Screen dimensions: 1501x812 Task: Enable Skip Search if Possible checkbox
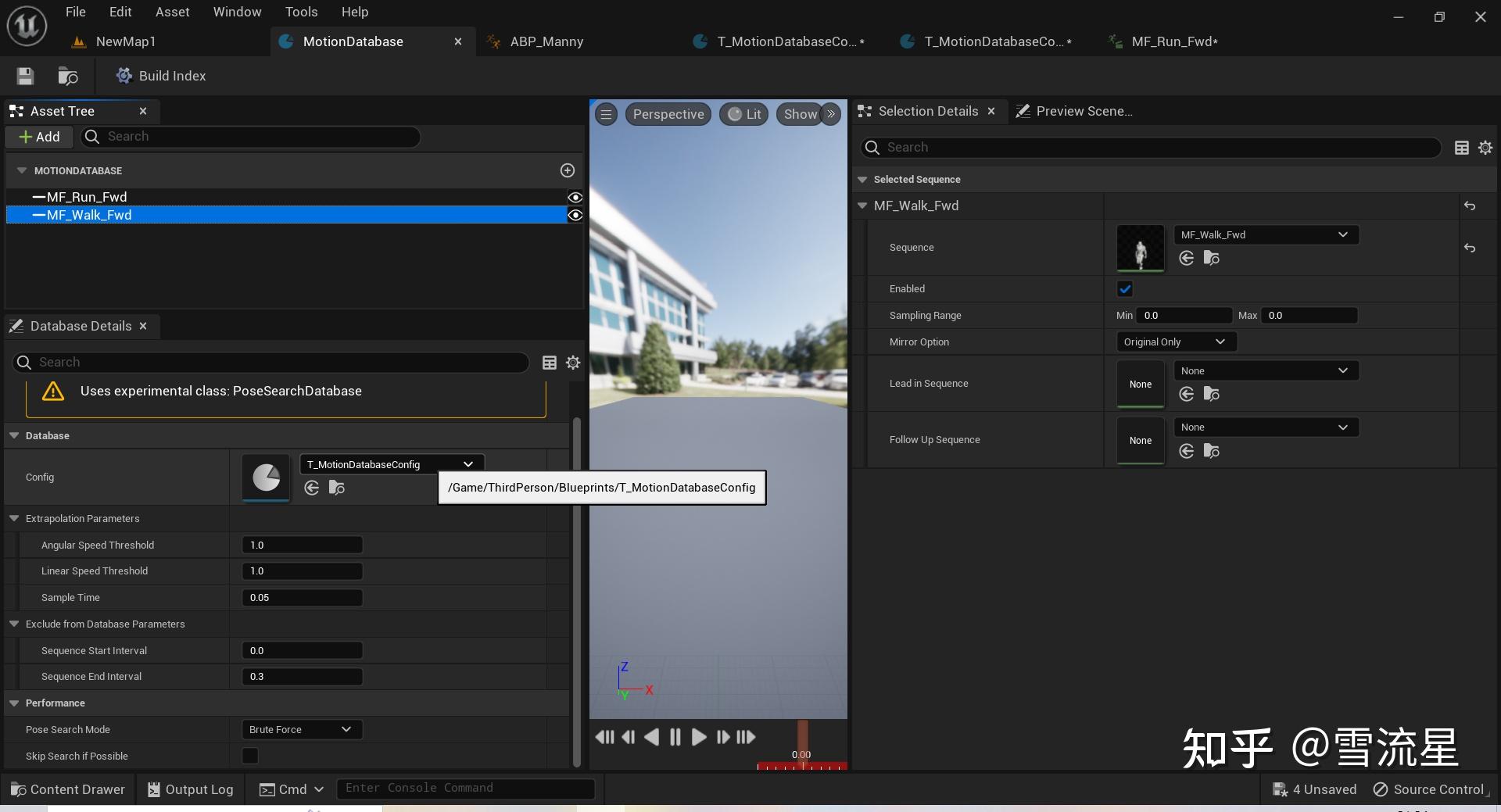250,756
